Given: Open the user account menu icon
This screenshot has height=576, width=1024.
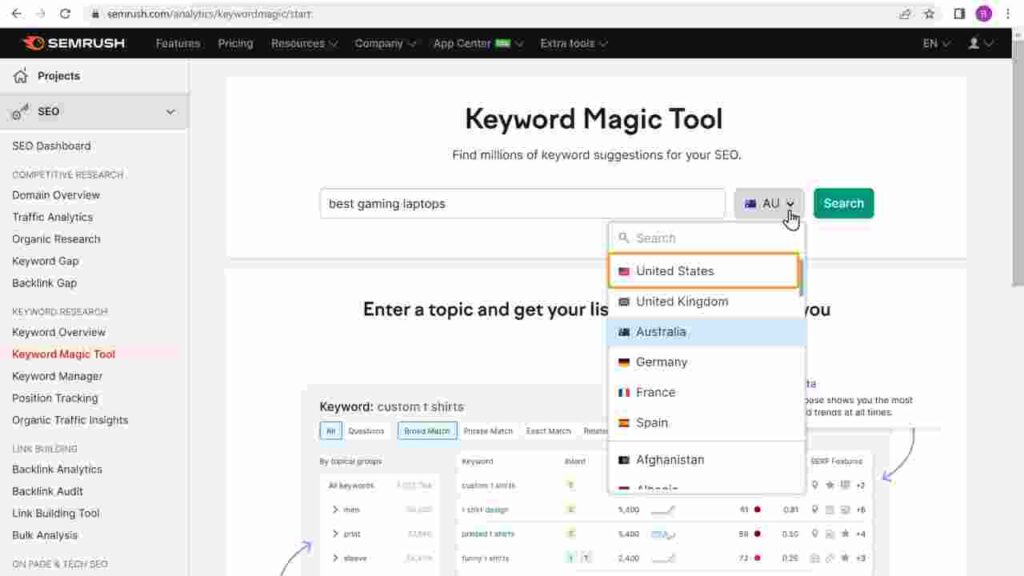Looking at the screenshot, I should click(980, 43).
